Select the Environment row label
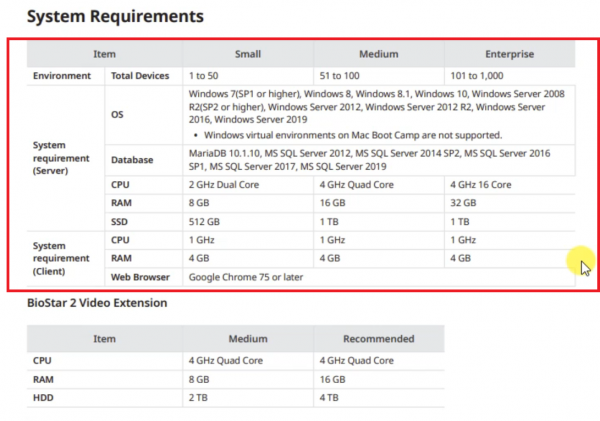The width and height of the screenshot is (600, 421). click(61, 75)
